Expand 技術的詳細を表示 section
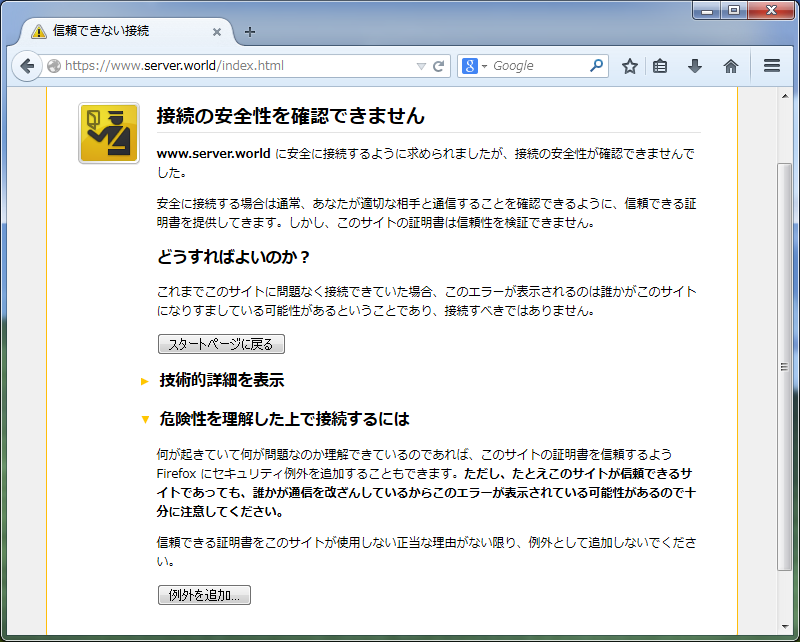The image size is (800, 642). tap(222, 380)
